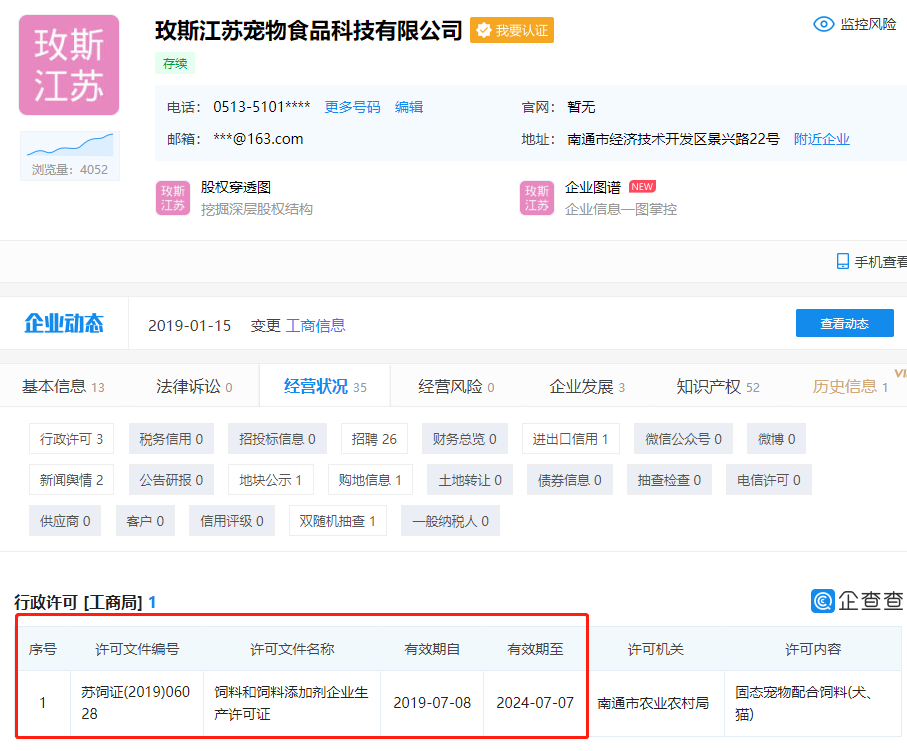The image size is (907, 751).
Task: Select the 行政许可 3 filter
Action: (71, 439)
